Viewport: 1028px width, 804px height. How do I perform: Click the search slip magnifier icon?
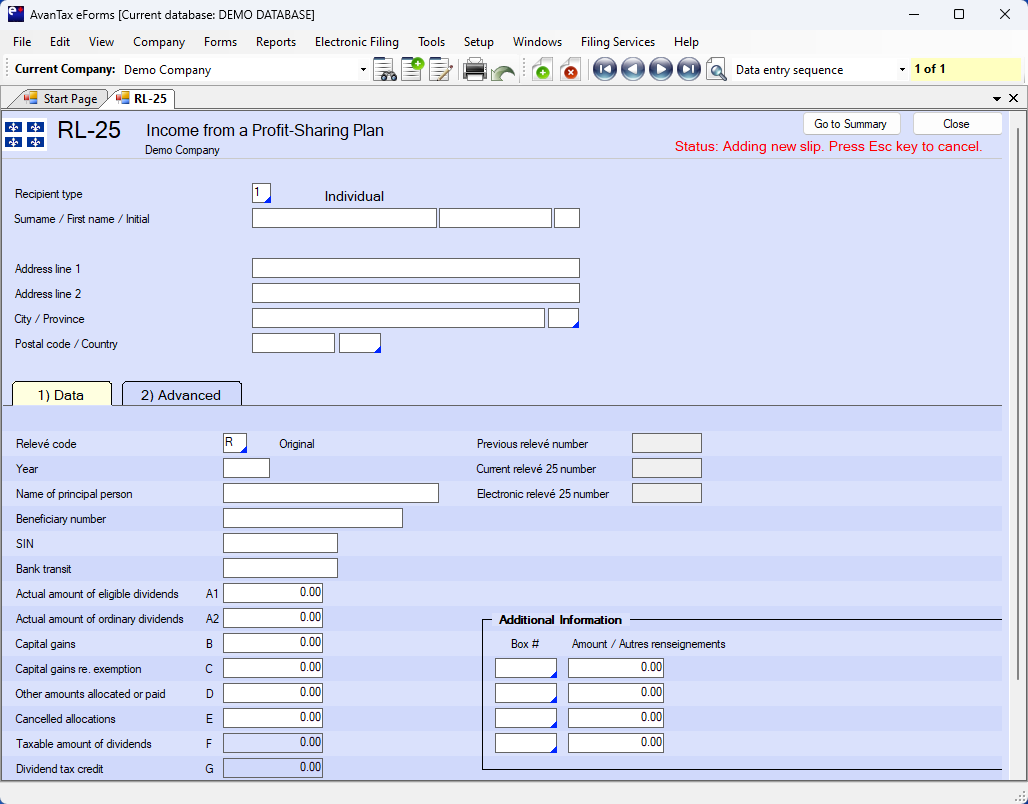716,70
